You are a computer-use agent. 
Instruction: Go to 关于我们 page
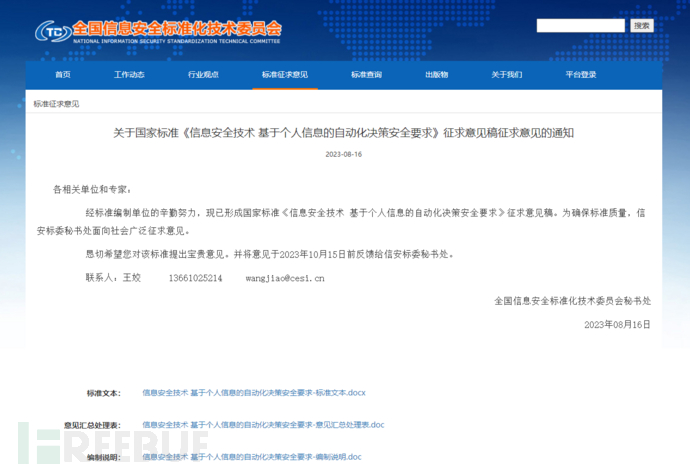506,75
